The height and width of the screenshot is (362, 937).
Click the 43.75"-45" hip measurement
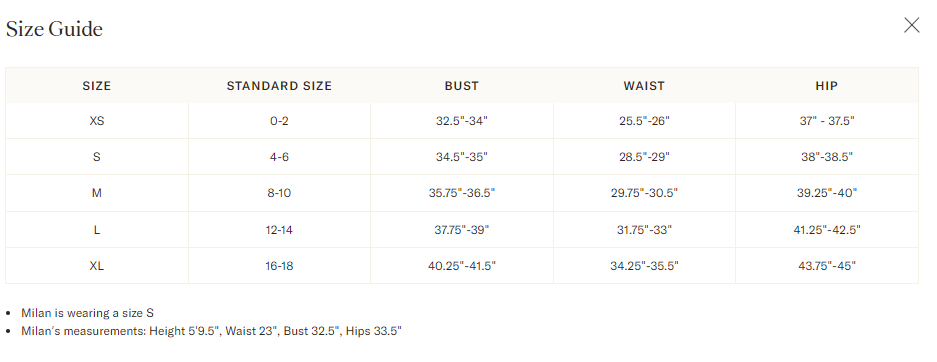pos(826,266)
